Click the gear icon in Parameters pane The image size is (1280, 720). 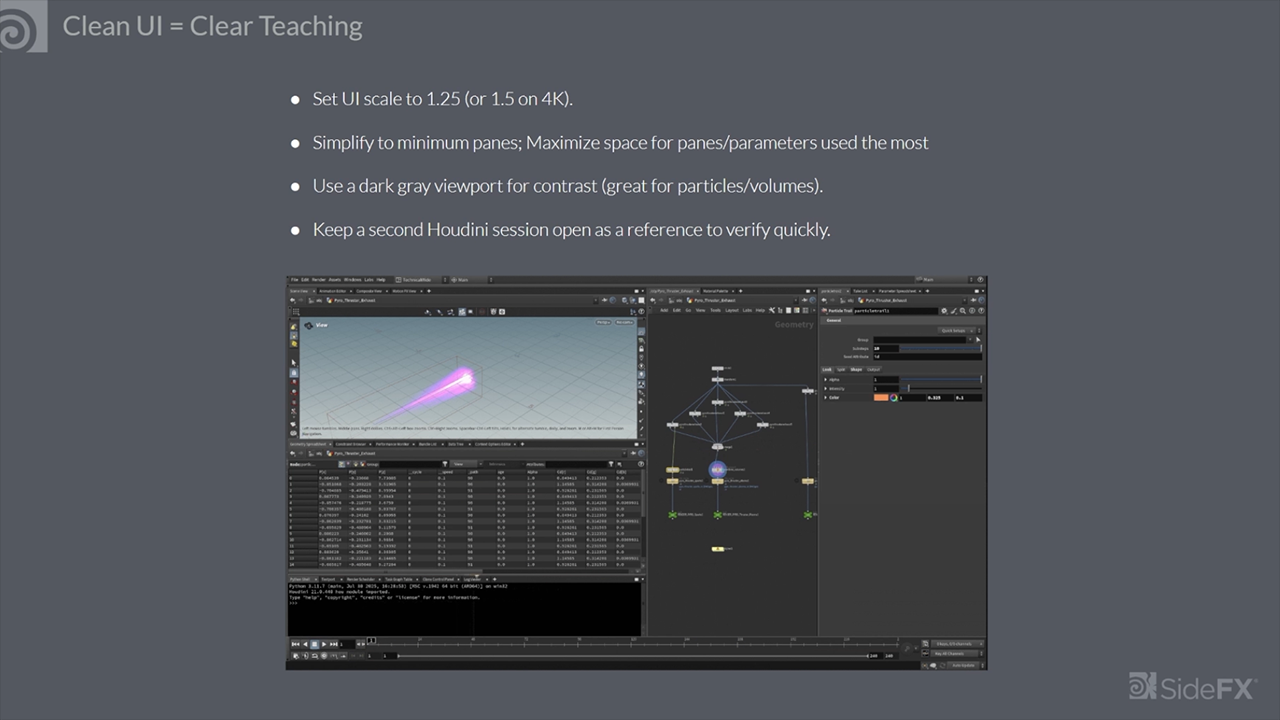[943, 311]
